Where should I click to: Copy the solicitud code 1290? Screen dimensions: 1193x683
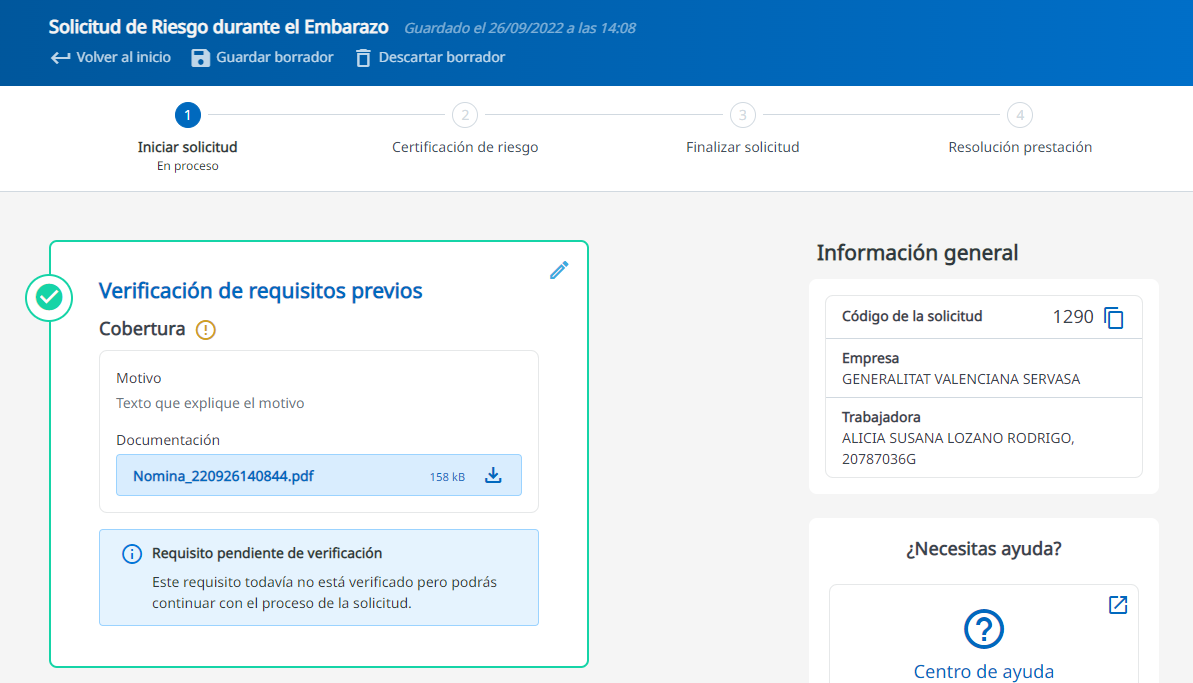pos(1114,318)
